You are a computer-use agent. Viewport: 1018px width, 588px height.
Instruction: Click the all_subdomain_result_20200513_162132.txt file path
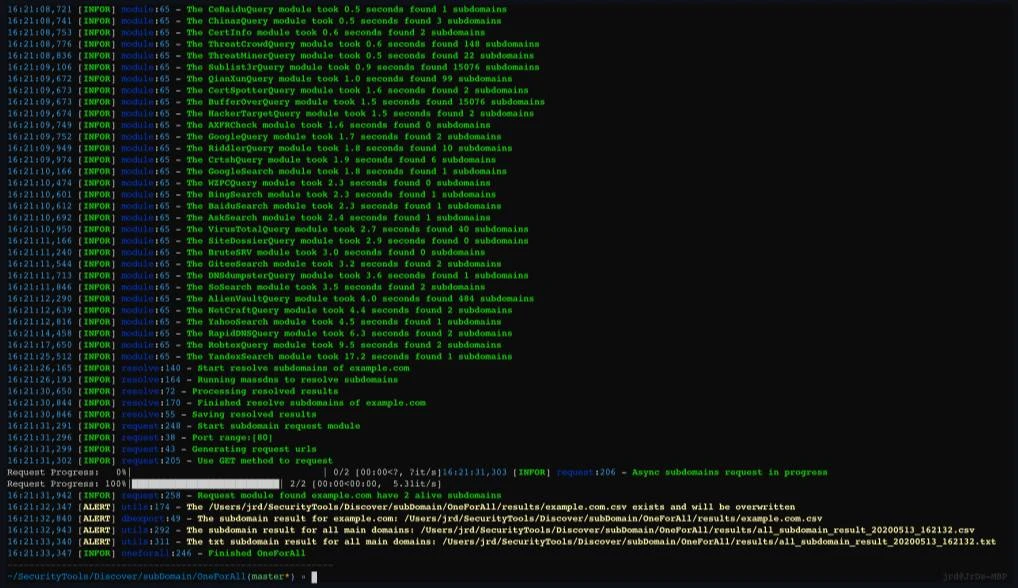pos(719,542)
